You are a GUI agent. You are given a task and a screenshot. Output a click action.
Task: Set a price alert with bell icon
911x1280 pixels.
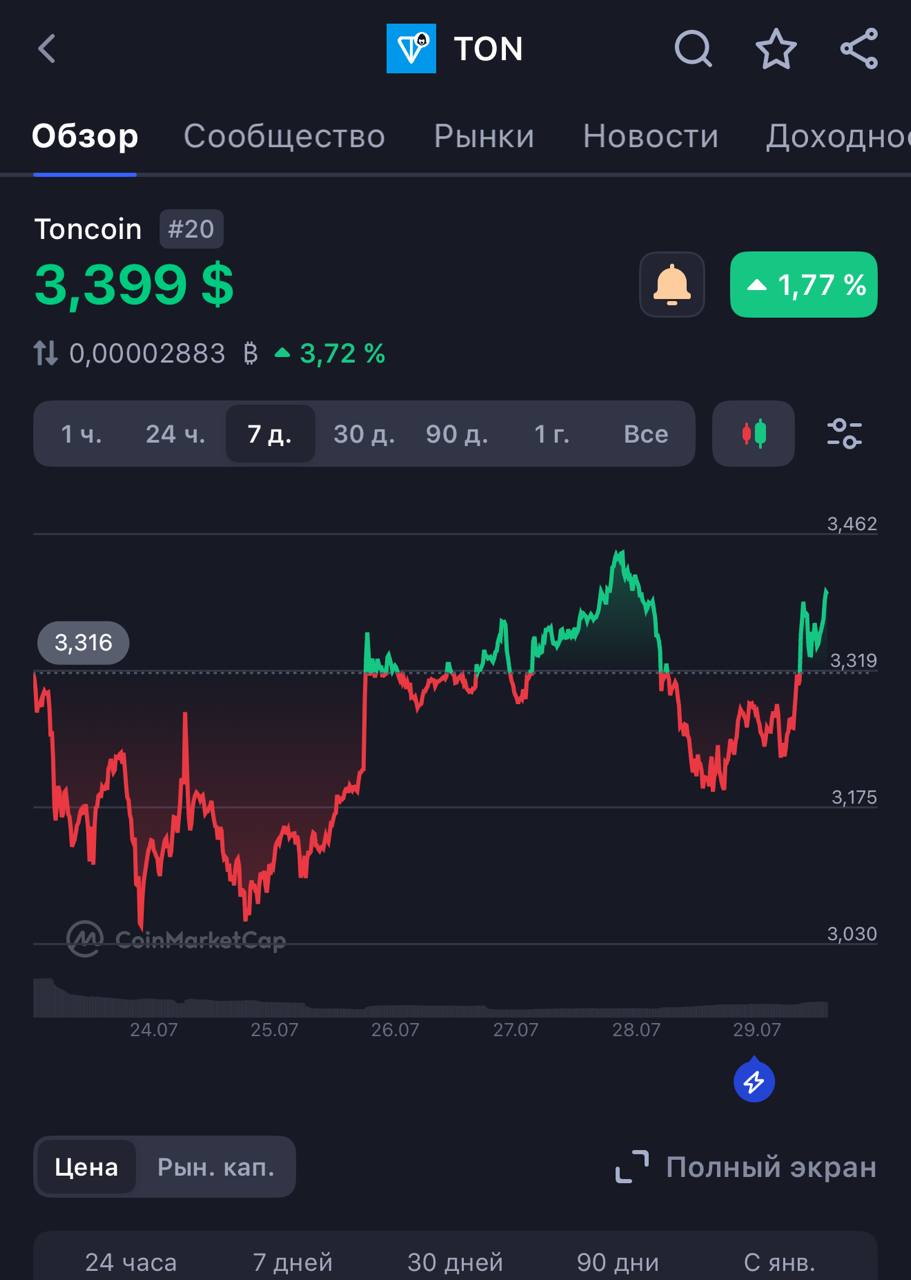point(672,285)
